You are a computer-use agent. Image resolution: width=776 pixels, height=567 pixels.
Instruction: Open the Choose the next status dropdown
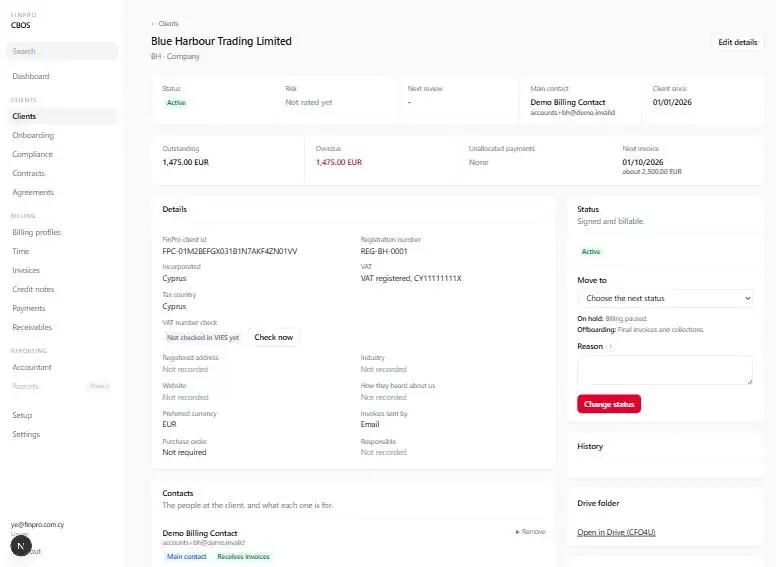click(665, 298)
